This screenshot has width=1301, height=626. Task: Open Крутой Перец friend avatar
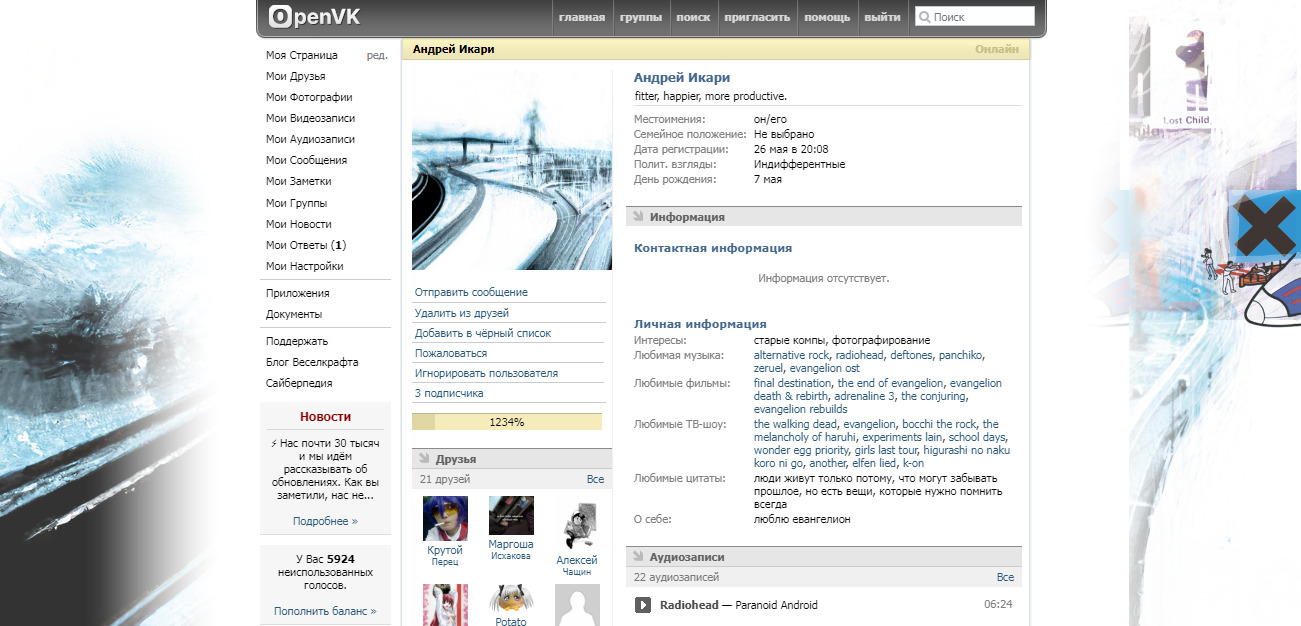(445, 518)
